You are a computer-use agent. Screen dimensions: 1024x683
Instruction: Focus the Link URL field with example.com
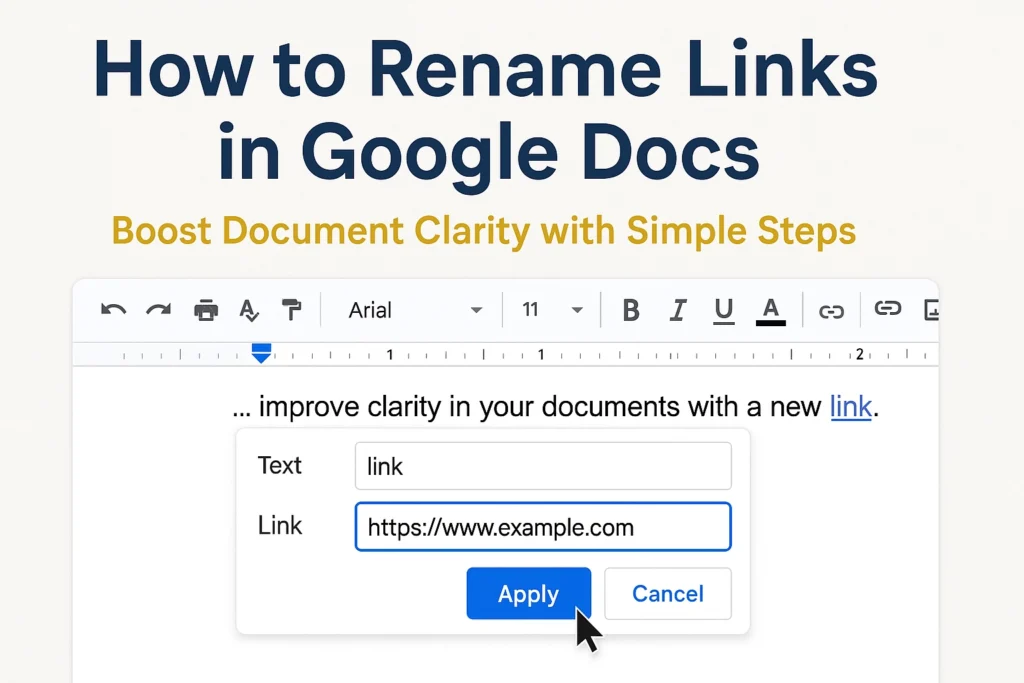click(x=542, y=527)
